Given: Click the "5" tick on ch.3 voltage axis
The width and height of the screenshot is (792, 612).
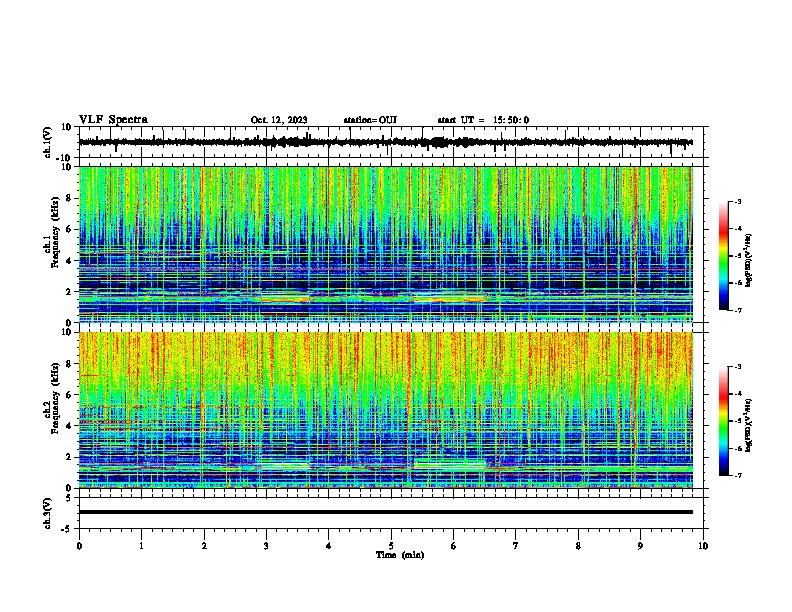Looking at the screenshot, I should coord(70,498).
